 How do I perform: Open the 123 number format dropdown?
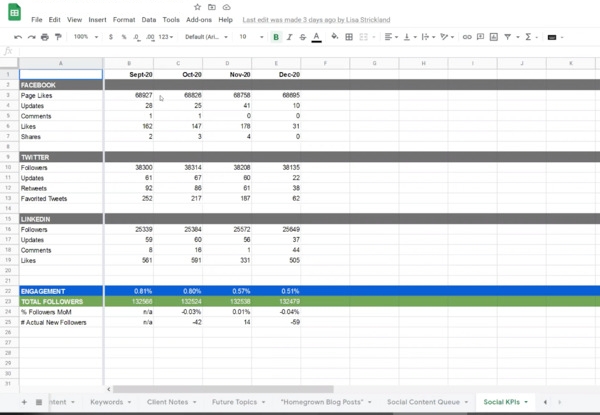(166, 37)
